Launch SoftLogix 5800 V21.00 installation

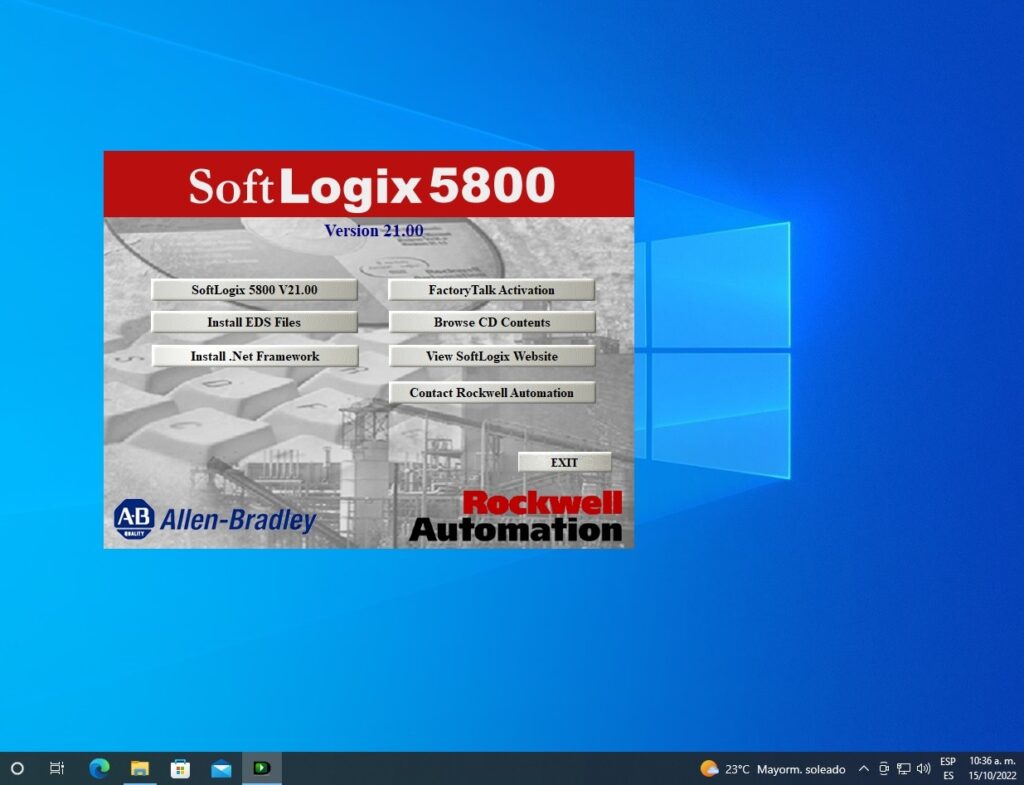[x=254, y=289]
